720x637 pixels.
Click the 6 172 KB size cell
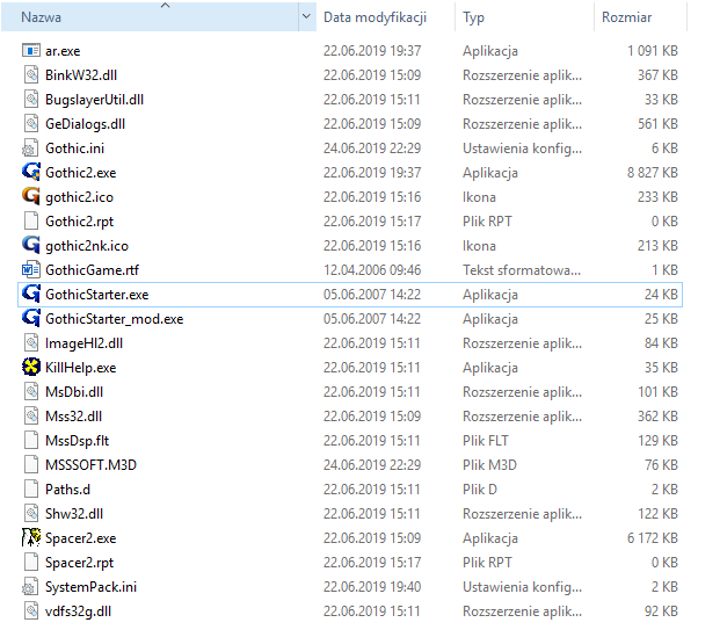pos(652,538)
